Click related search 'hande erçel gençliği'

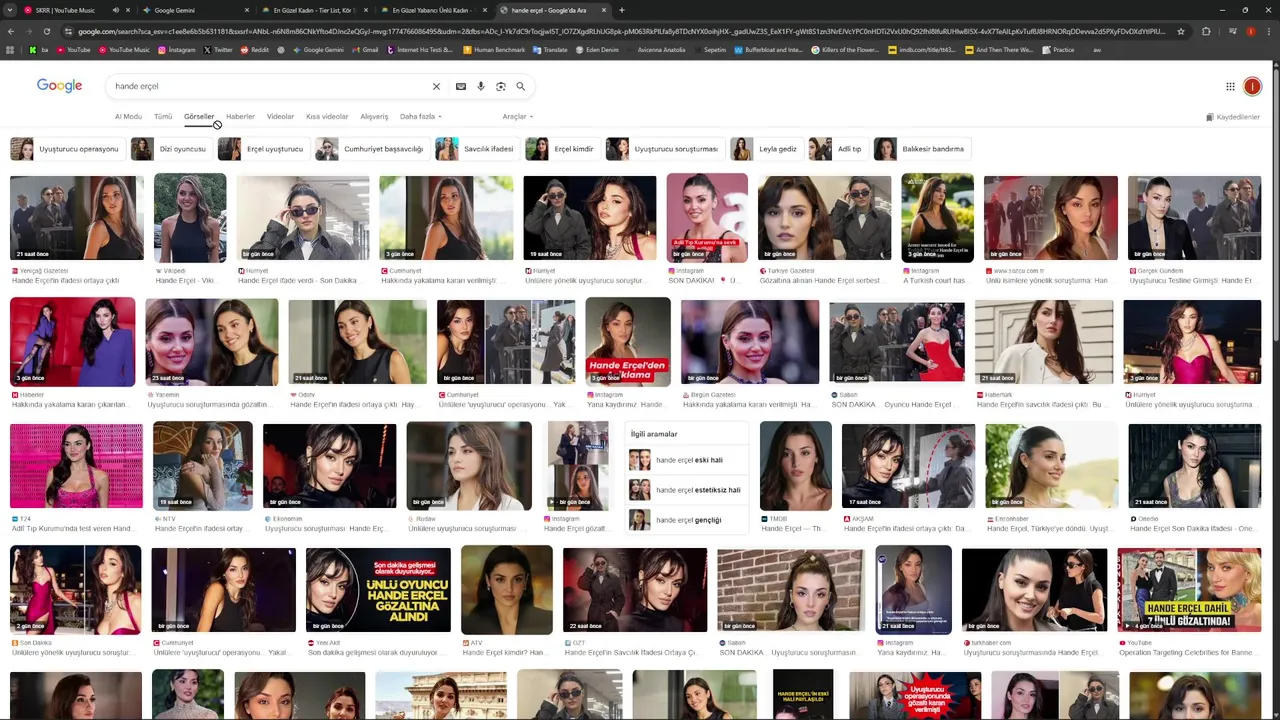coord(686,520)
